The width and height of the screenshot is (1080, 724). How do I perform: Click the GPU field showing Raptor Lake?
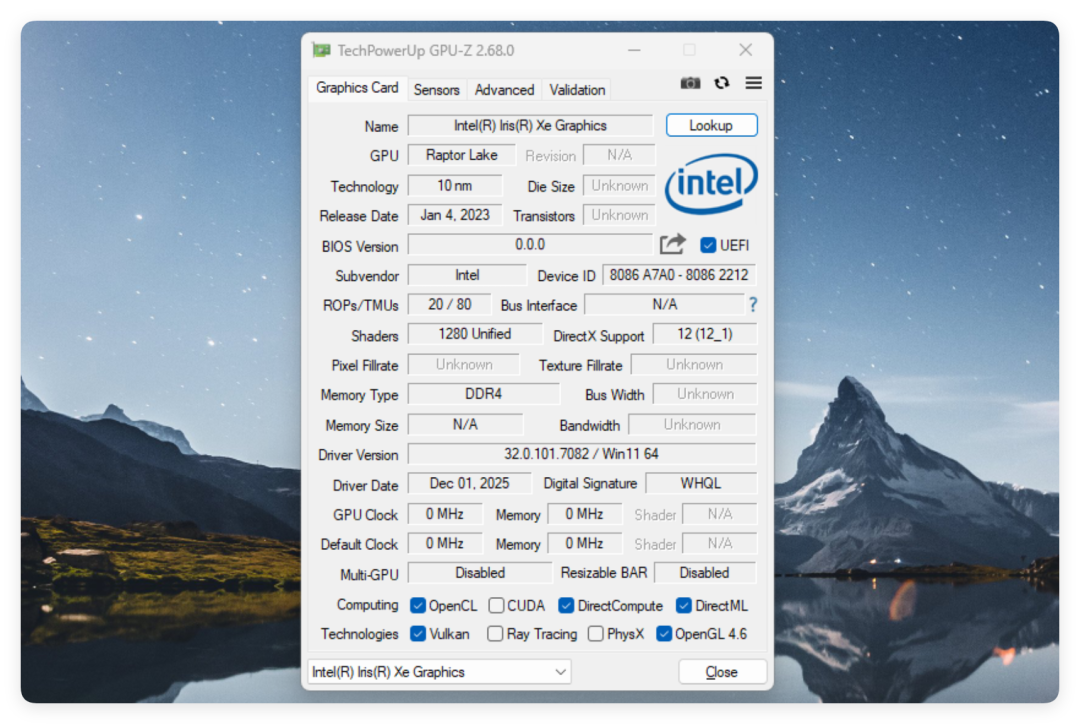click(x=461, y=155)
